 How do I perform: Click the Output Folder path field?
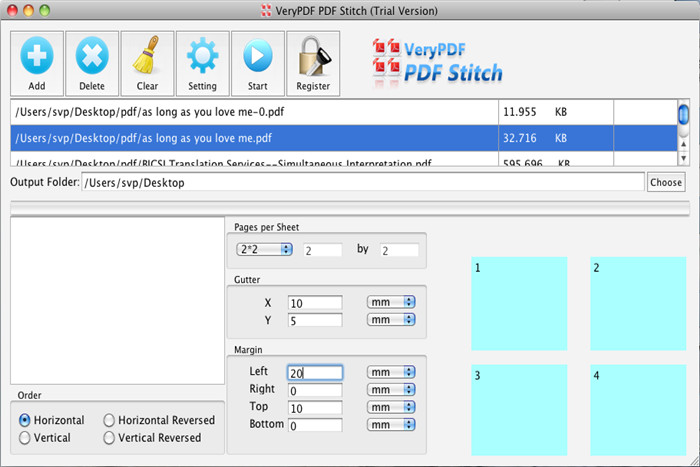[362, 182]
